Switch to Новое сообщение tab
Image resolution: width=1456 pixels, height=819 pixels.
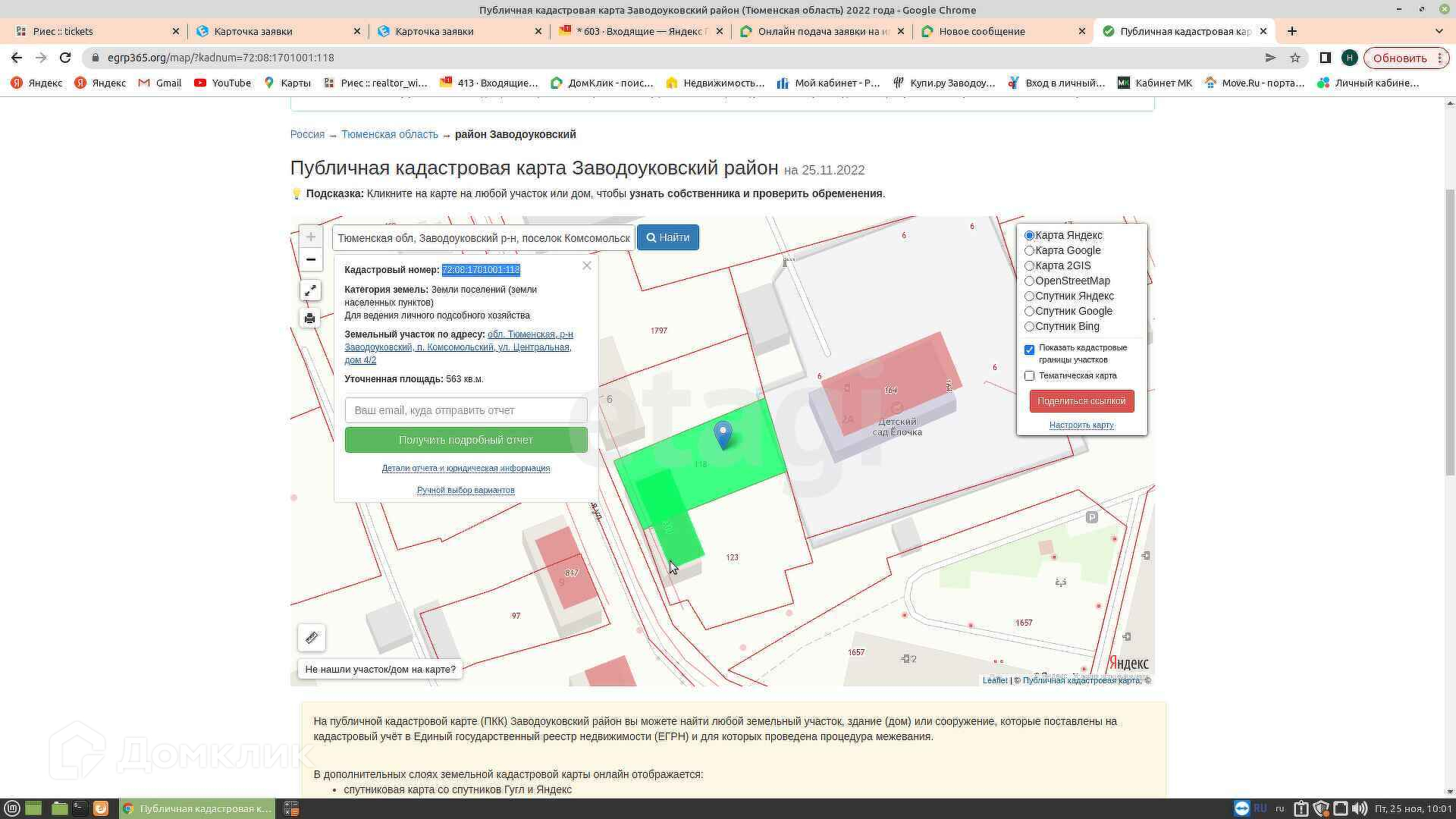pos(981,31)
